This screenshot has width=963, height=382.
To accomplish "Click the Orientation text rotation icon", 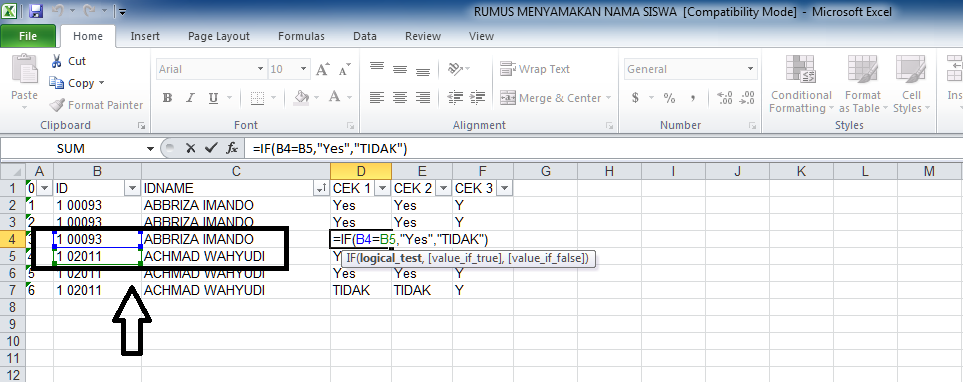I will [x=455, y=69].
